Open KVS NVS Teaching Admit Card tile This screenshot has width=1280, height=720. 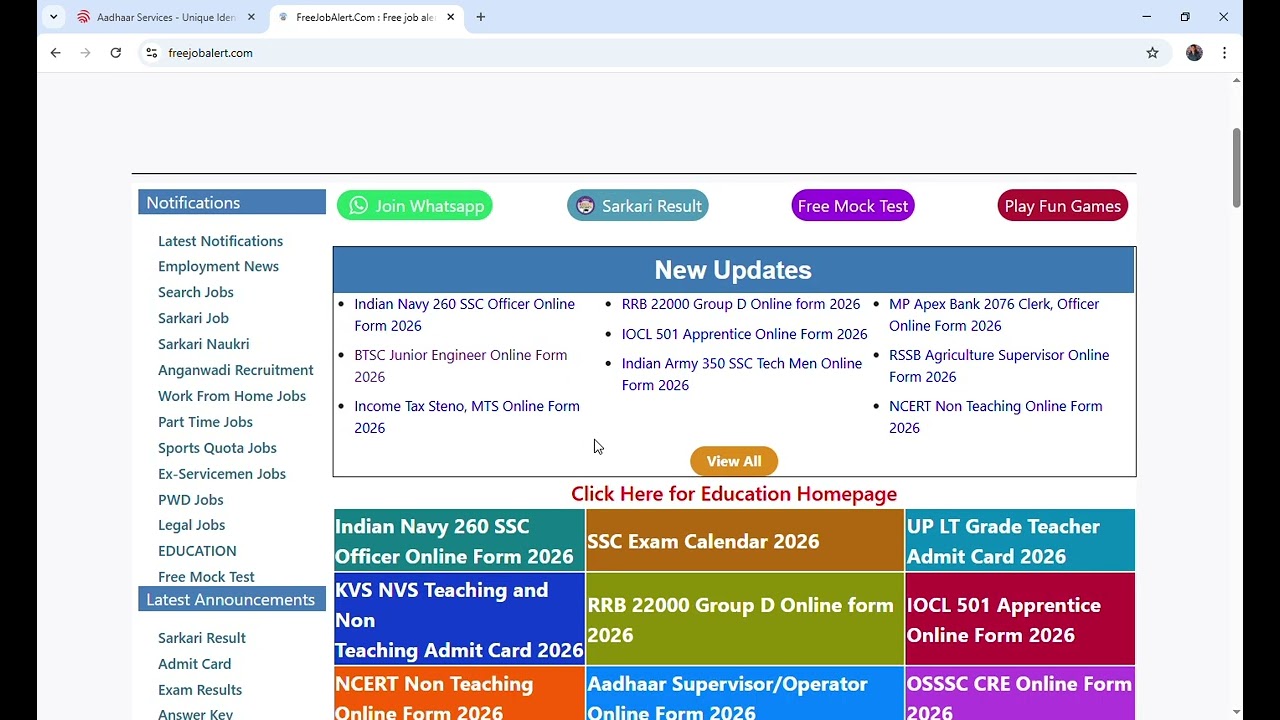pos(459,620)
